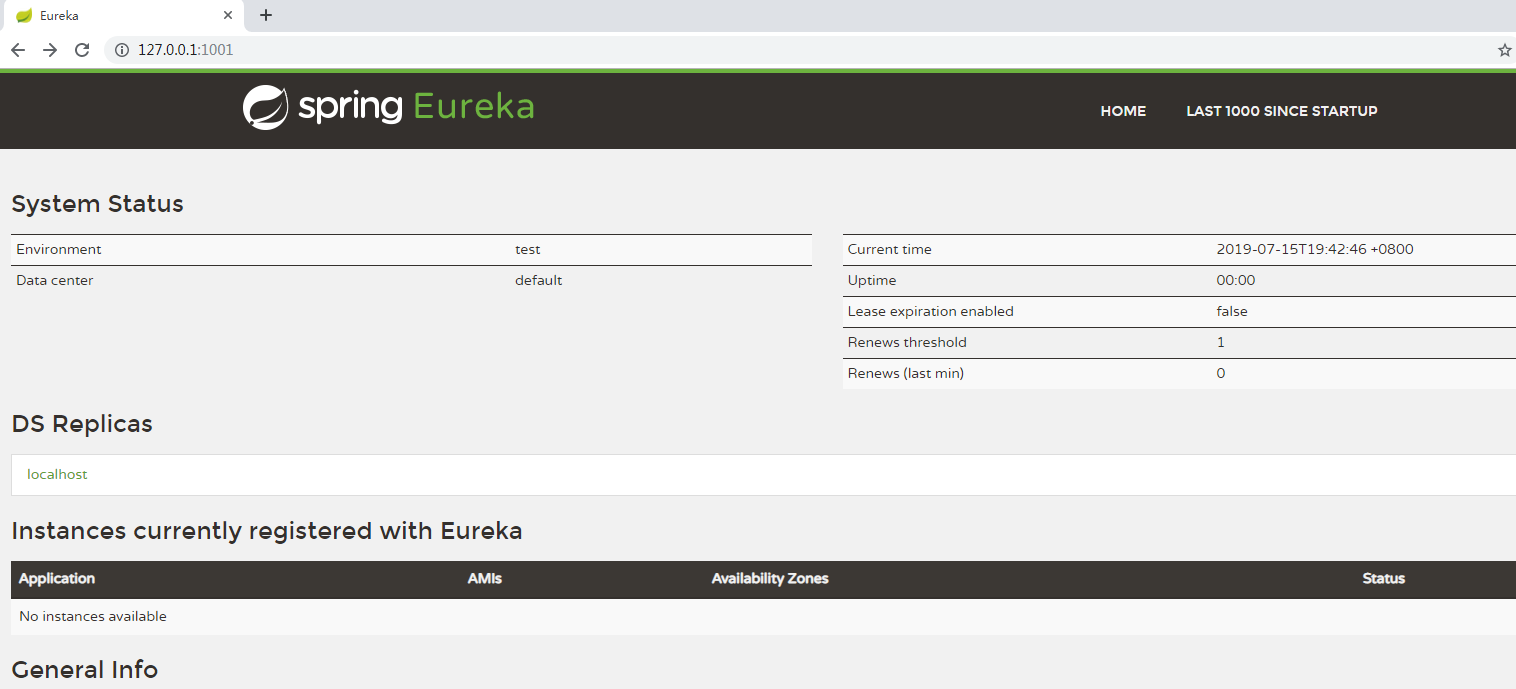This screenshot has height=689, width=1516.
Task: Click the Data center label cell
Action: (55, 280)
